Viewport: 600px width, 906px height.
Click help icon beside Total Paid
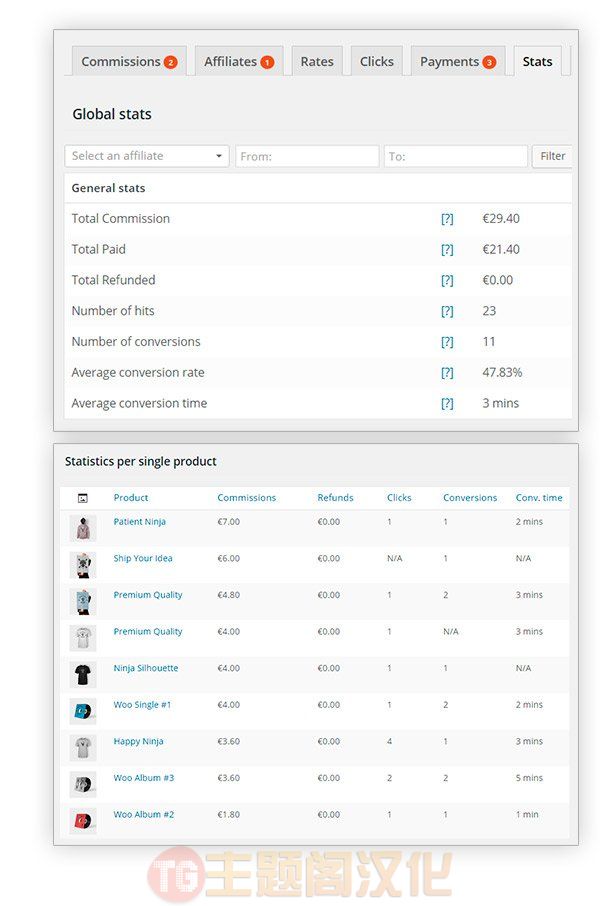click(447, 250)
